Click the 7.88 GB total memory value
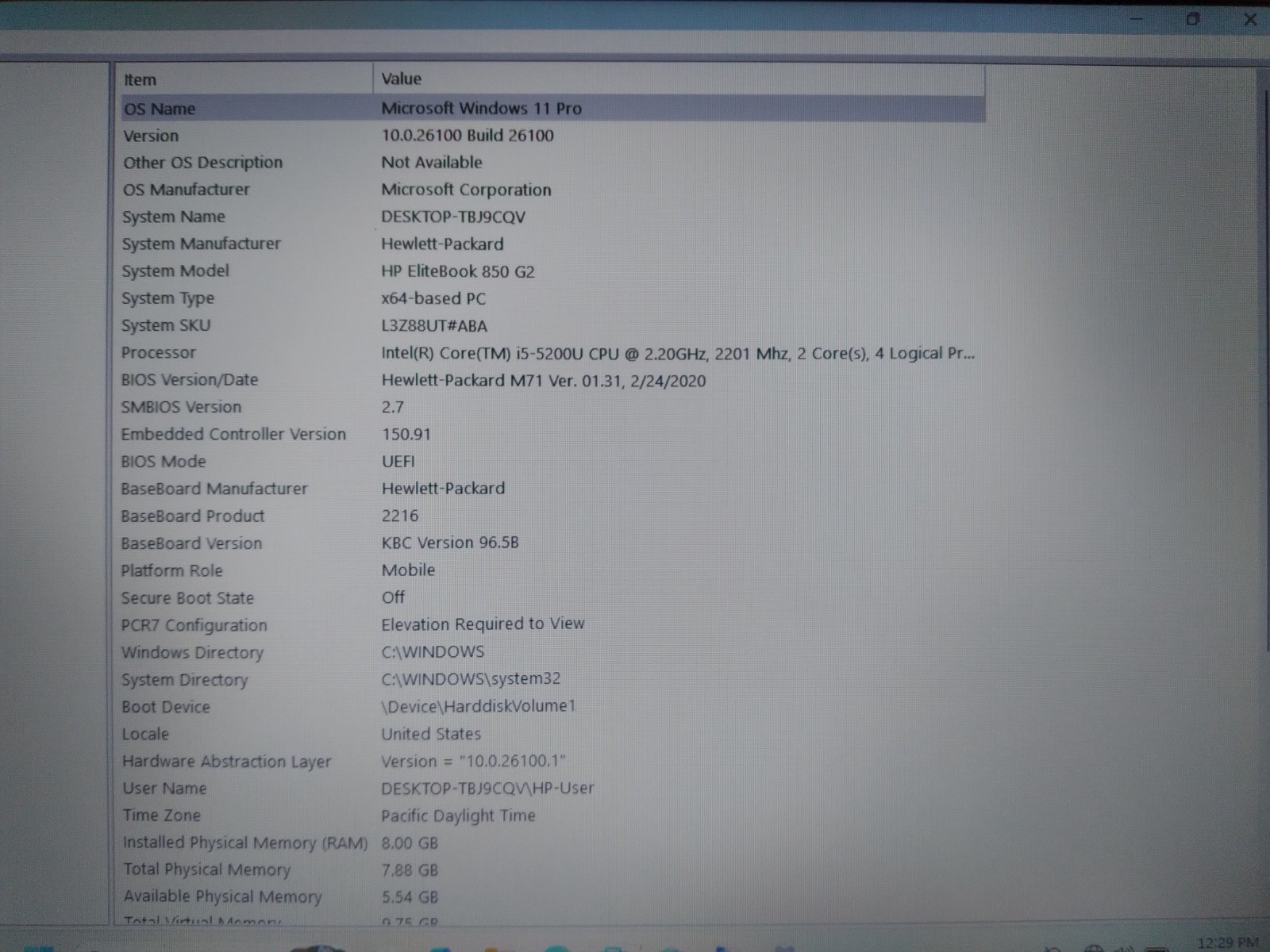 pos(410,870)
